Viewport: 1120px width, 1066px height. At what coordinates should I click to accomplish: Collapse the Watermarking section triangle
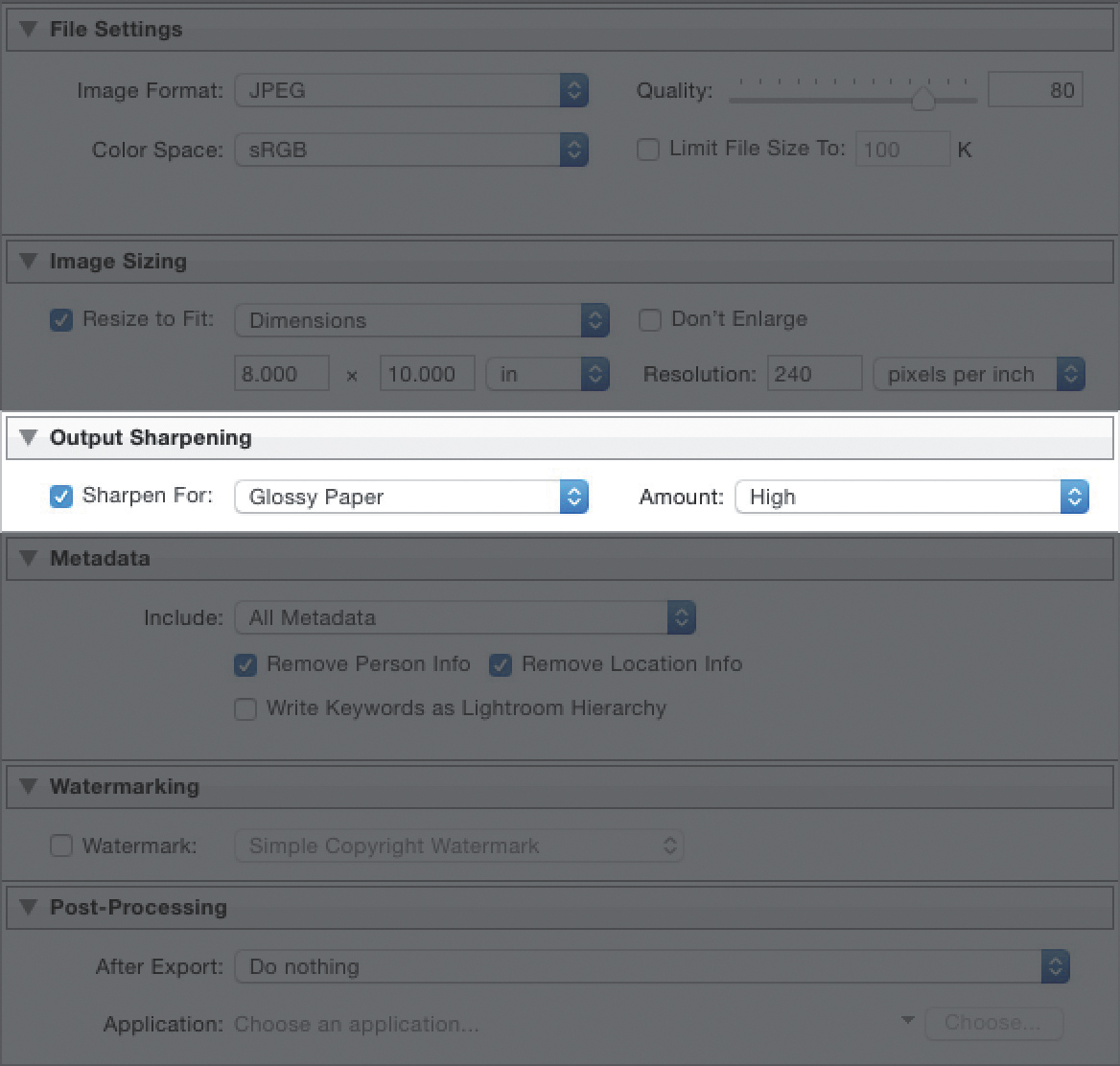(x=29, y=787)
